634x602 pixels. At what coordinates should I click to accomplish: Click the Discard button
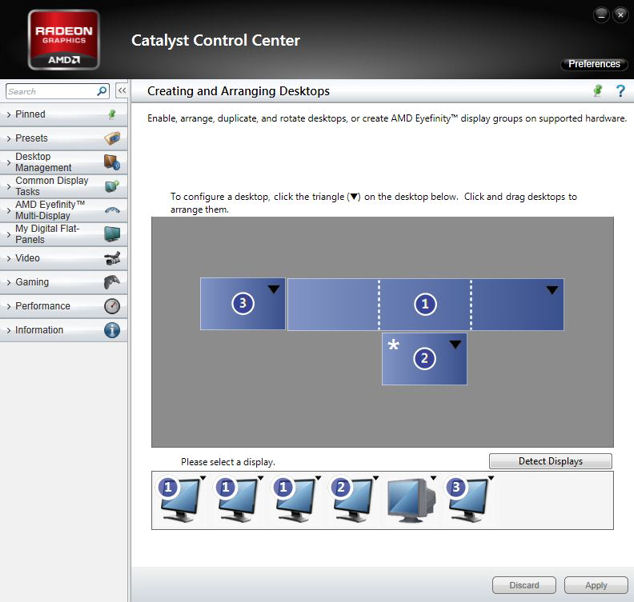point(524,585)
